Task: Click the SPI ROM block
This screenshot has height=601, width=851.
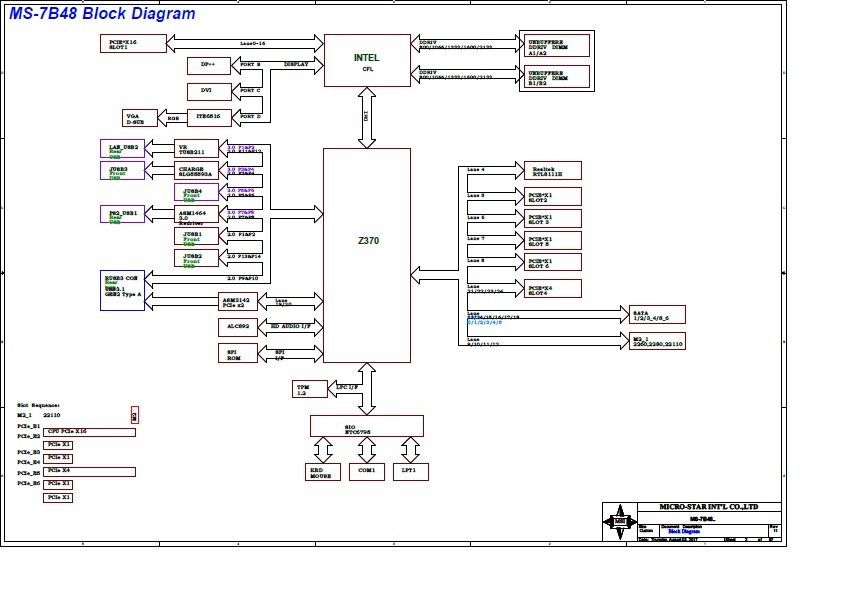Action: pyautogui.click(x=237, y=353)
